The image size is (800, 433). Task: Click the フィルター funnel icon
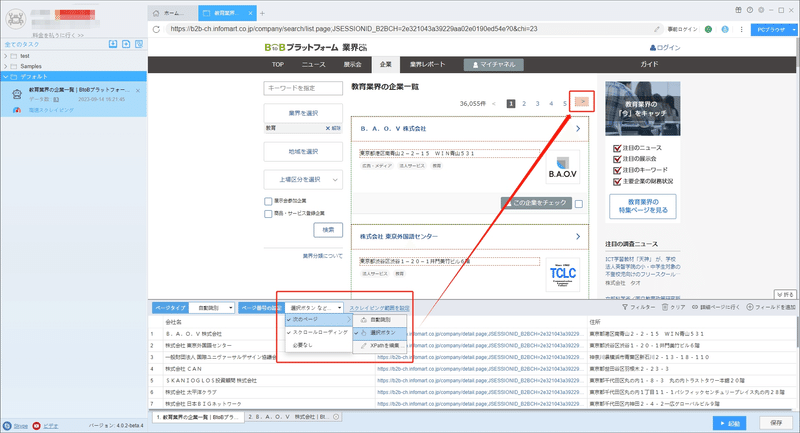(x=625, y=307)
